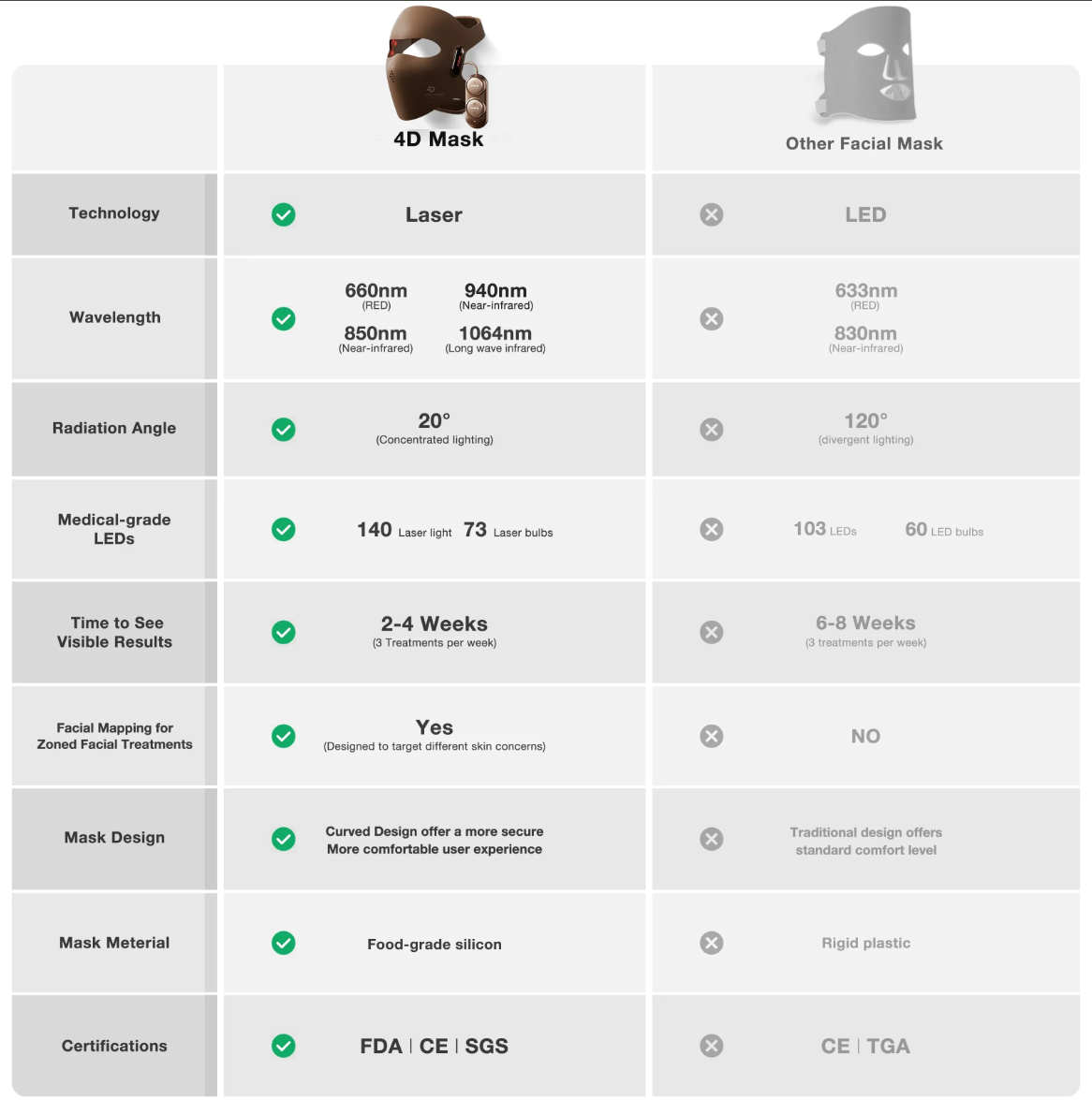The image size is (1092, 1100).
Task: Click the green checkmark in Radiation Angle row
Action: (284, 430)
